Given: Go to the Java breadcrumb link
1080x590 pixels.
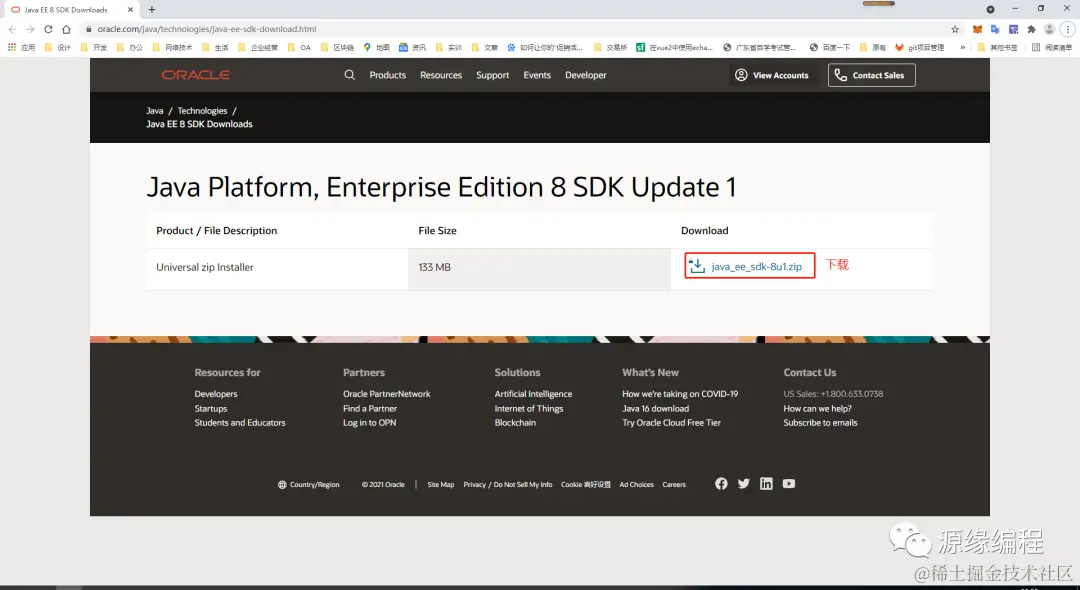Looking at the screenshot, I should 154,111.
